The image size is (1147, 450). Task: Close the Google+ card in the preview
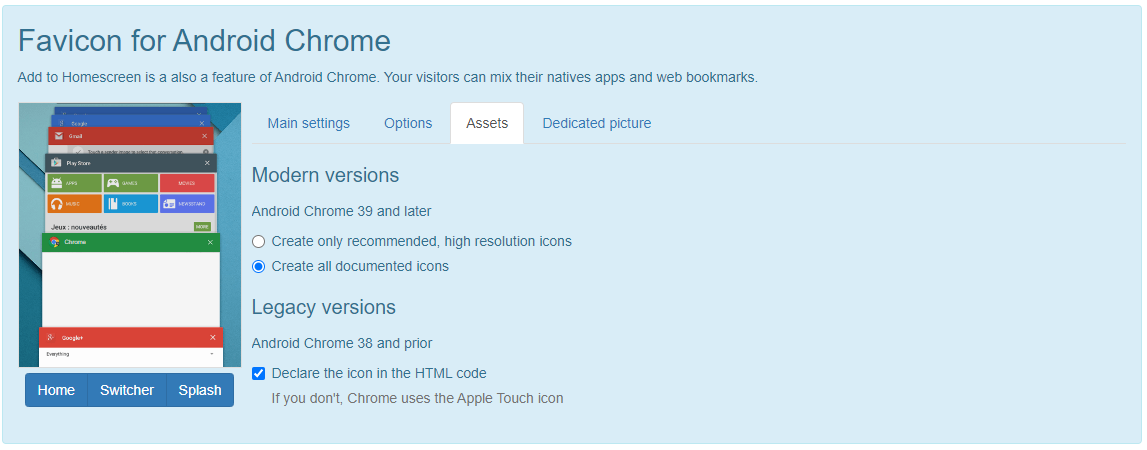pyautogui.click(x=212, y=337)
